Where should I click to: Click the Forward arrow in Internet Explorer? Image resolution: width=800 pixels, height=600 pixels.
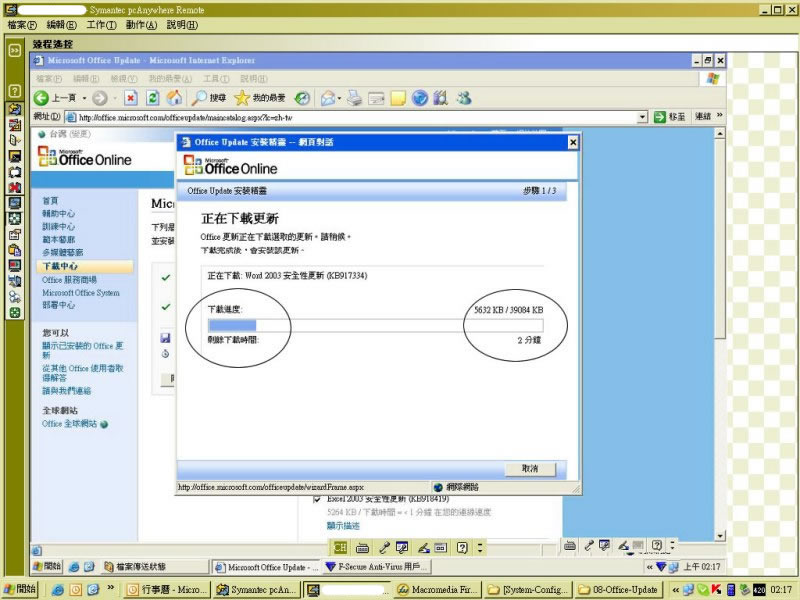(100, 98)
